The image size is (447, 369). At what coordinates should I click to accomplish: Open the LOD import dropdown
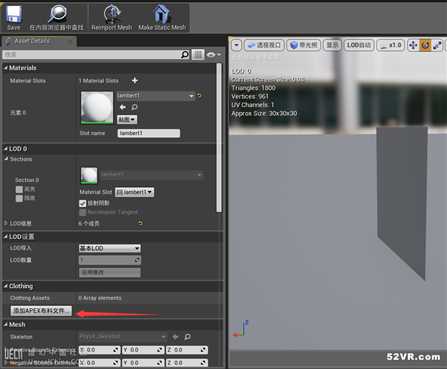(x=110, y=248)
